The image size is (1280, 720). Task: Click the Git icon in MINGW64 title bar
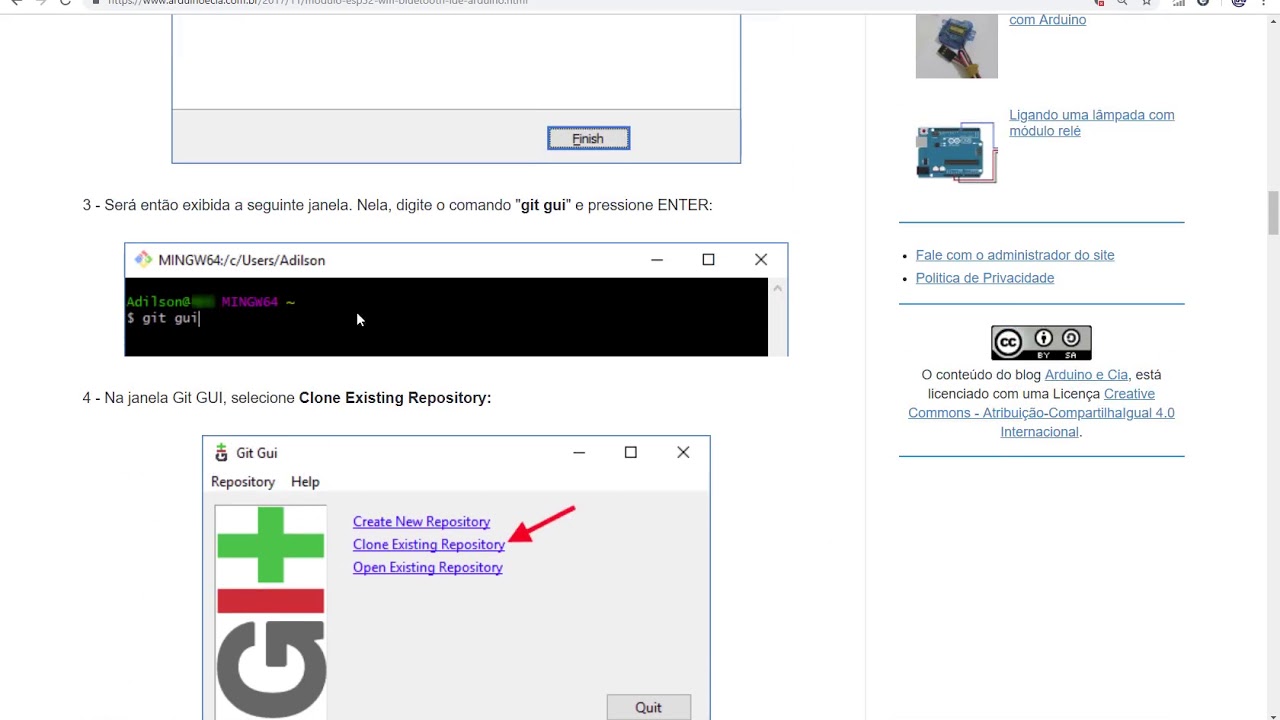[x=143, y=260]
